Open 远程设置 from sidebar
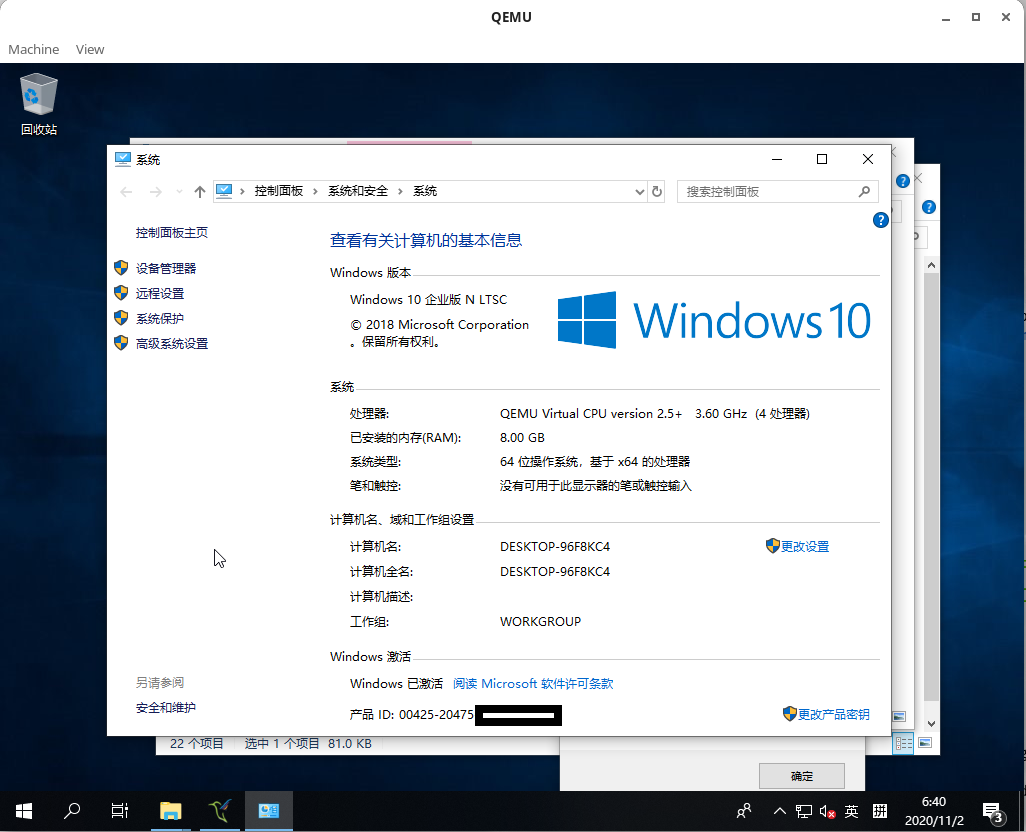Image resolution: width=1026 pixels, height=832 pixels. [160, 294]
